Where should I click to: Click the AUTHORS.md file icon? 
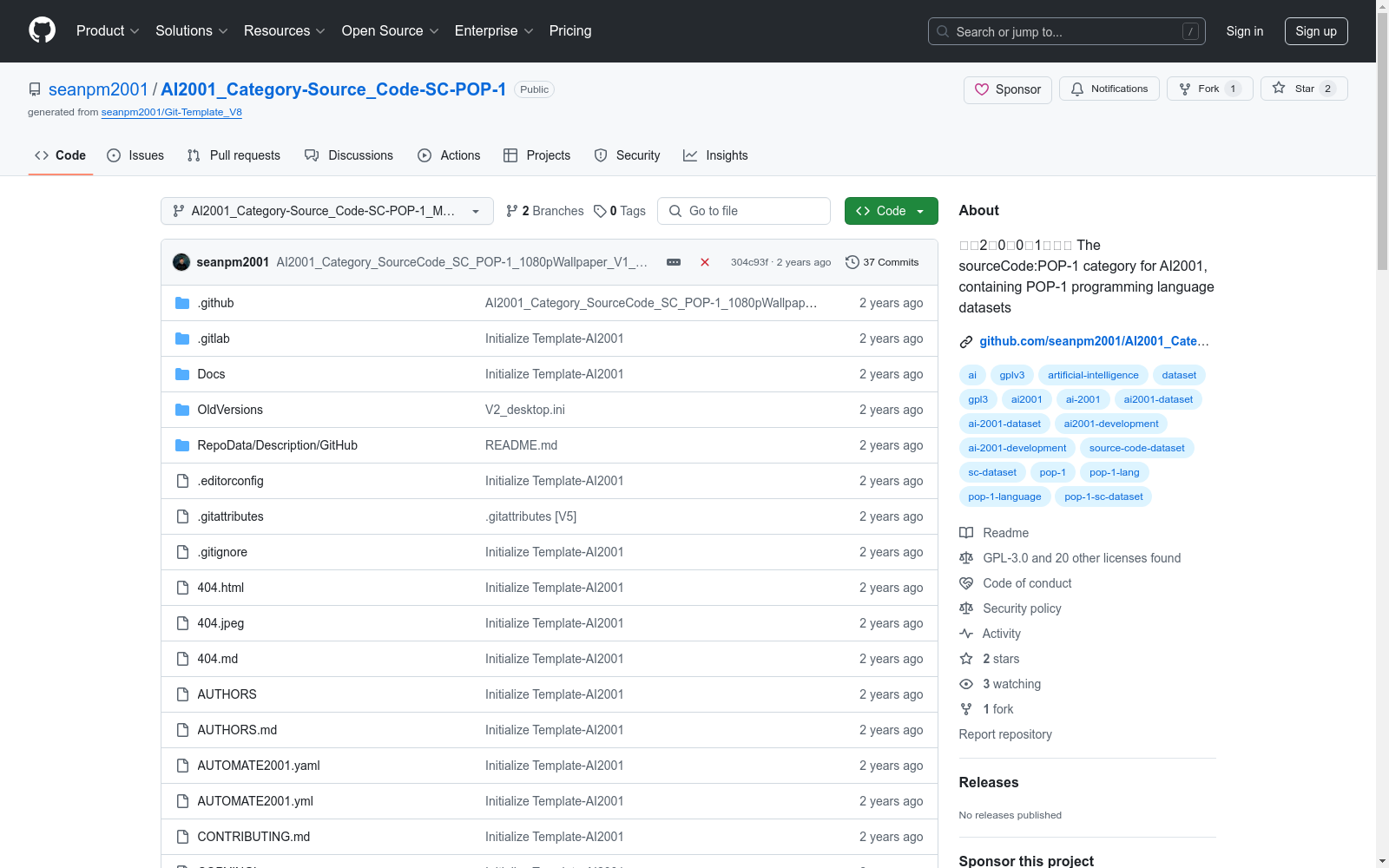[182, 730]
